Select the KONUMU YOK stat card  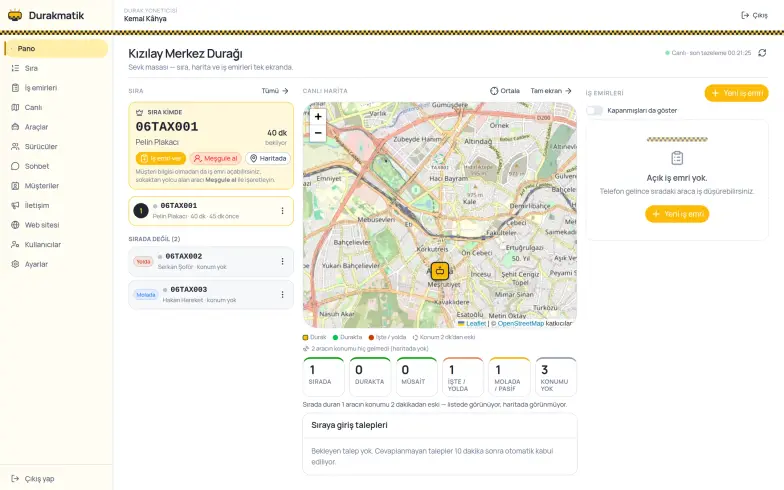tap(556, 376)
